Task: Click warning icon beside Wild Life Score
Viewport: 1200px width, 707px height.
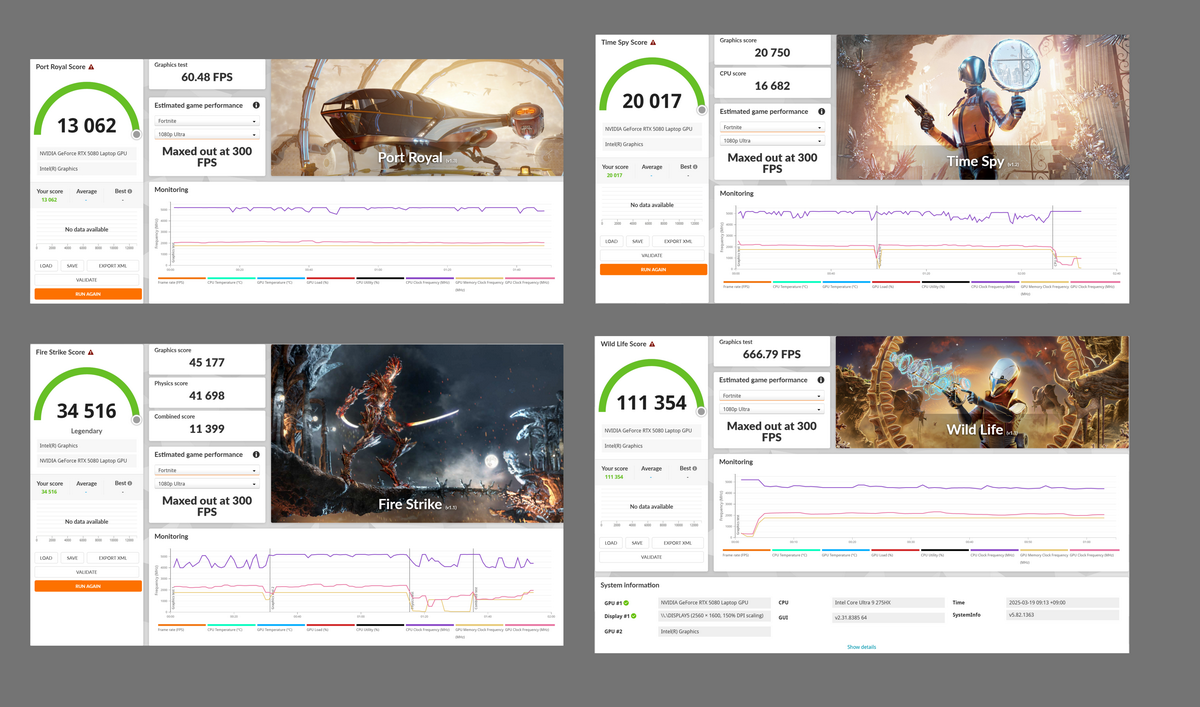Action: click(x=652, y=344)
